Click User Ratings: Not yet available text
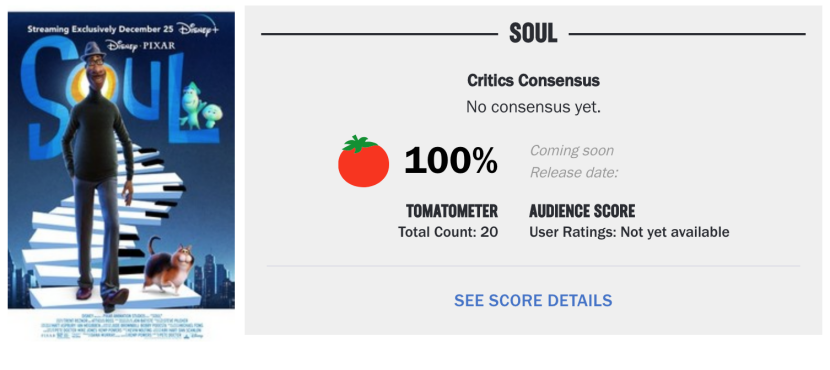The height and width of the screenshot is (370, 830). [x=629, y=232]
